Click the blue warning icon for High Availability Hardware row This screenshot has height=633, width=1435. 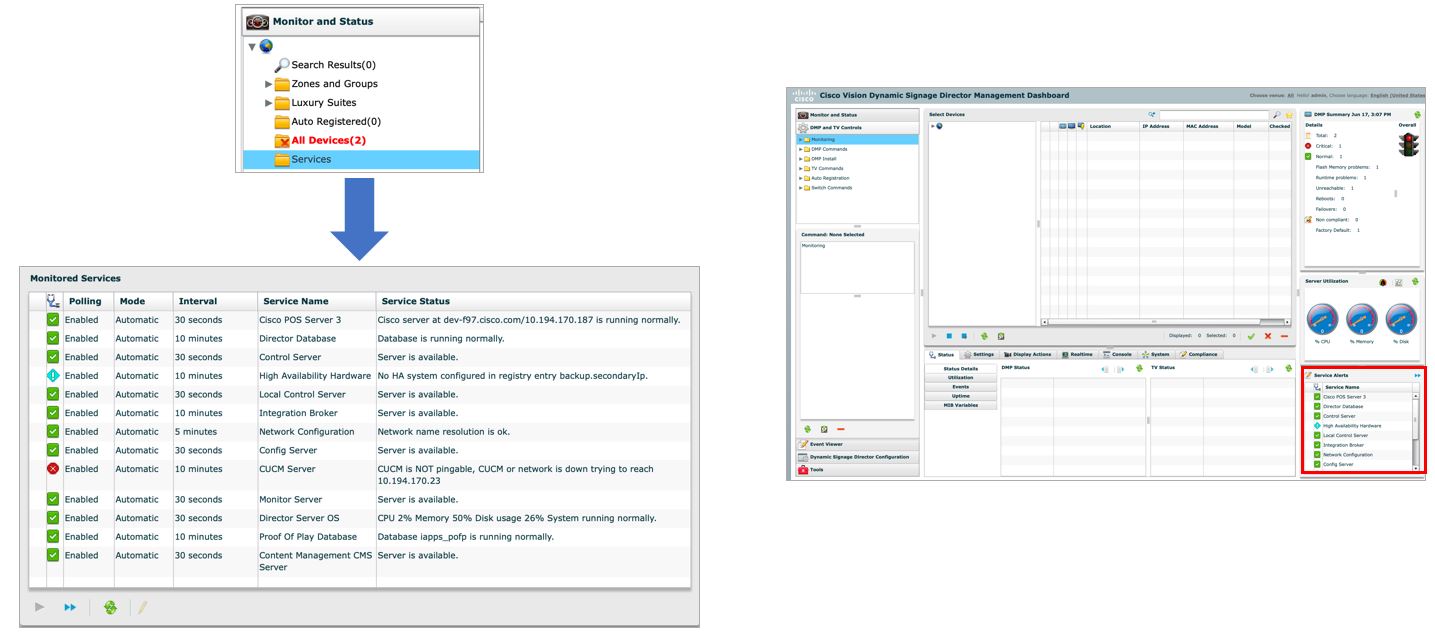click(53, 376)
